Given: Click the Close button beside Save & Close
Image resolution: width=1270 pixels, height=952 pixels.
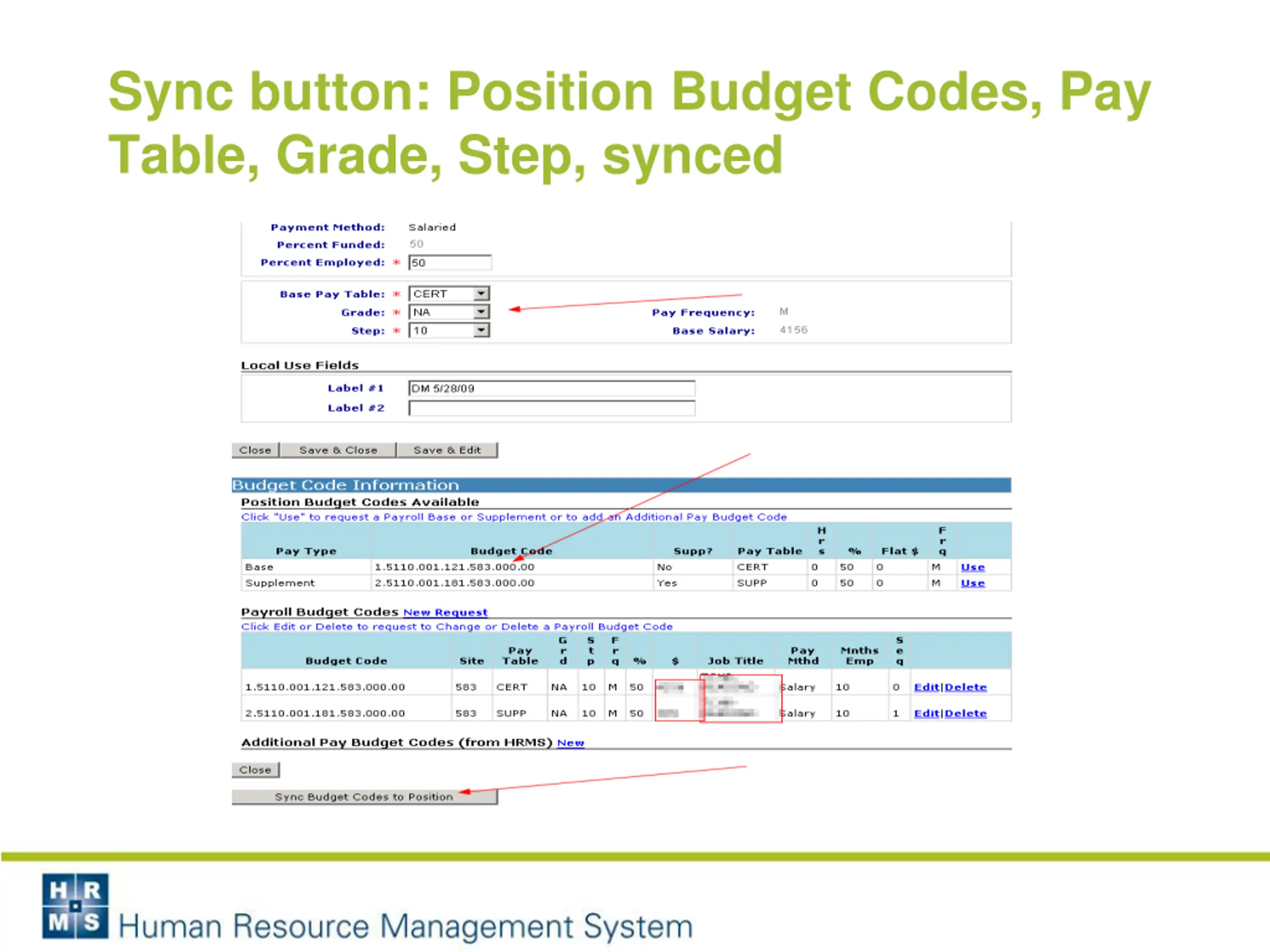Looking at the screenshot, I should (x=255, y=450).
